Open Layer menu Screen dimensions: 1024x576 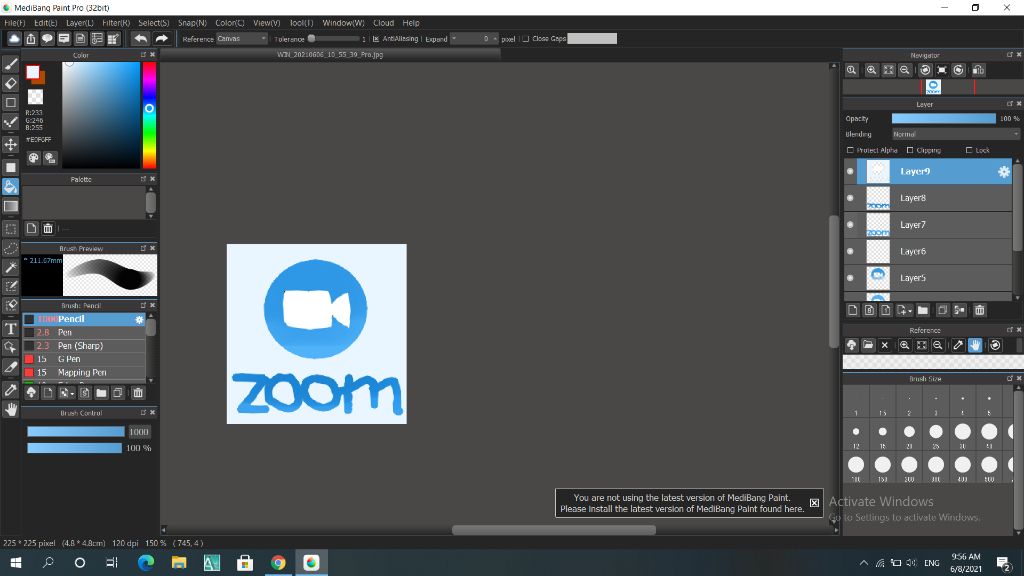coord(80,23)
